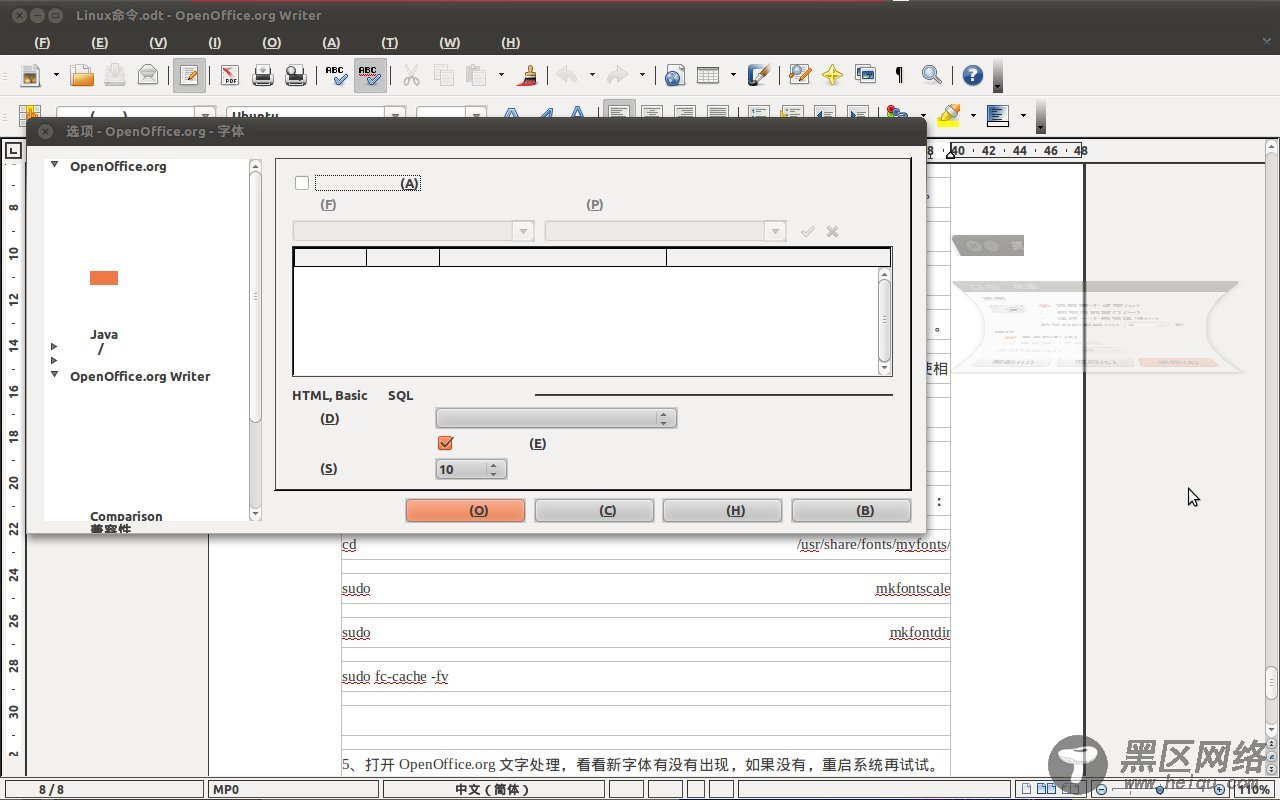Insert a Hyperlink via globe icon
Screen dimensions: 1280x800
tap(674, 75)
